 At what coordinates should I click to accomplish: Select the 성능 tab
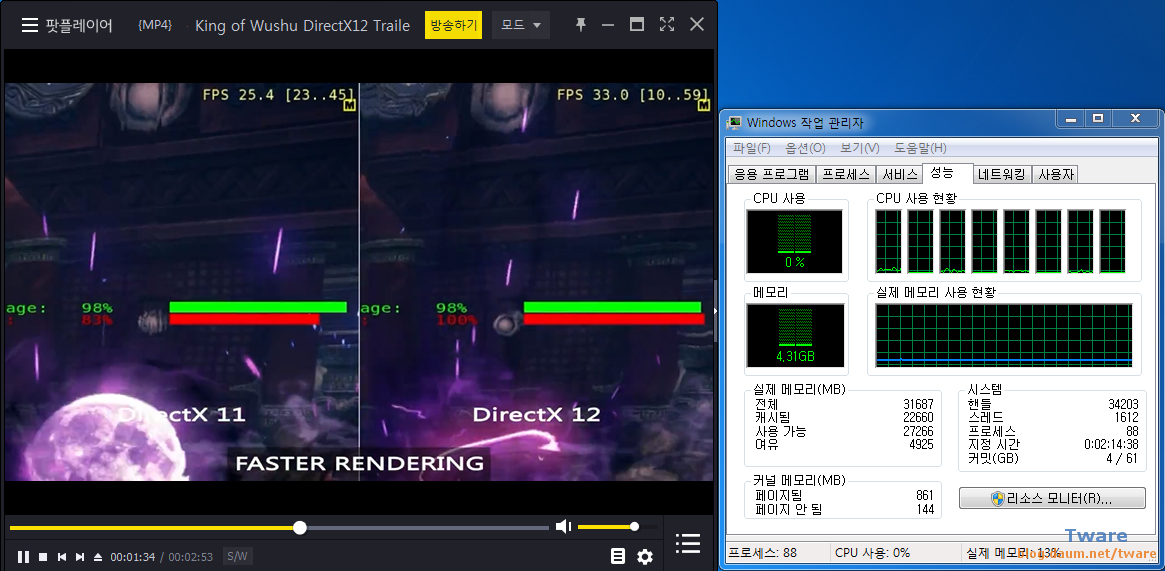947,173
